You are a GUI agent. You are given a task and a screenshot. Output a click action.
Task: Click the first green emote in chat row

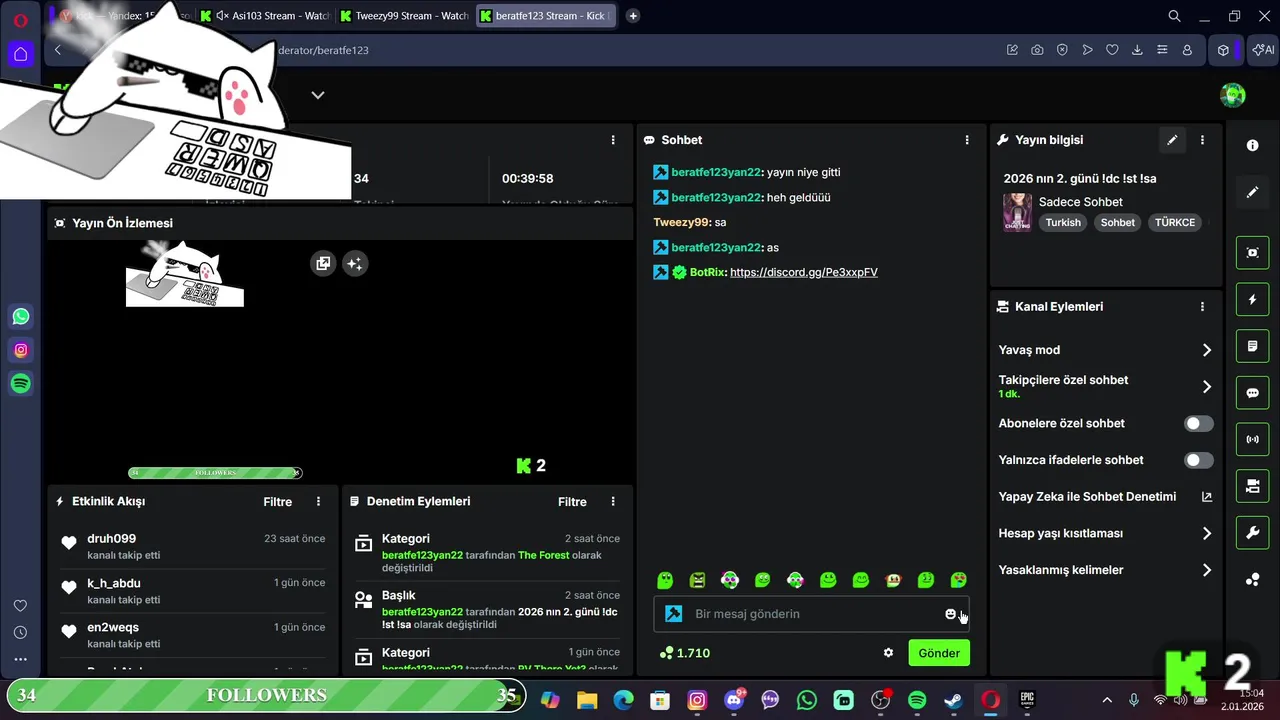tap(665, 580)
